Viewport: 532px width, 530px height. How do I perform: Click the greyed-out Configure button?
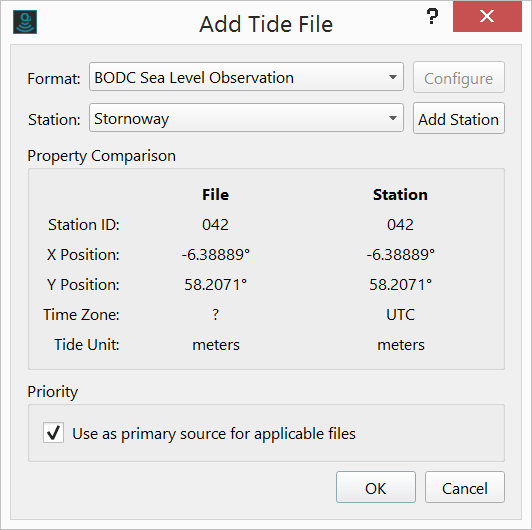point(459,77)
